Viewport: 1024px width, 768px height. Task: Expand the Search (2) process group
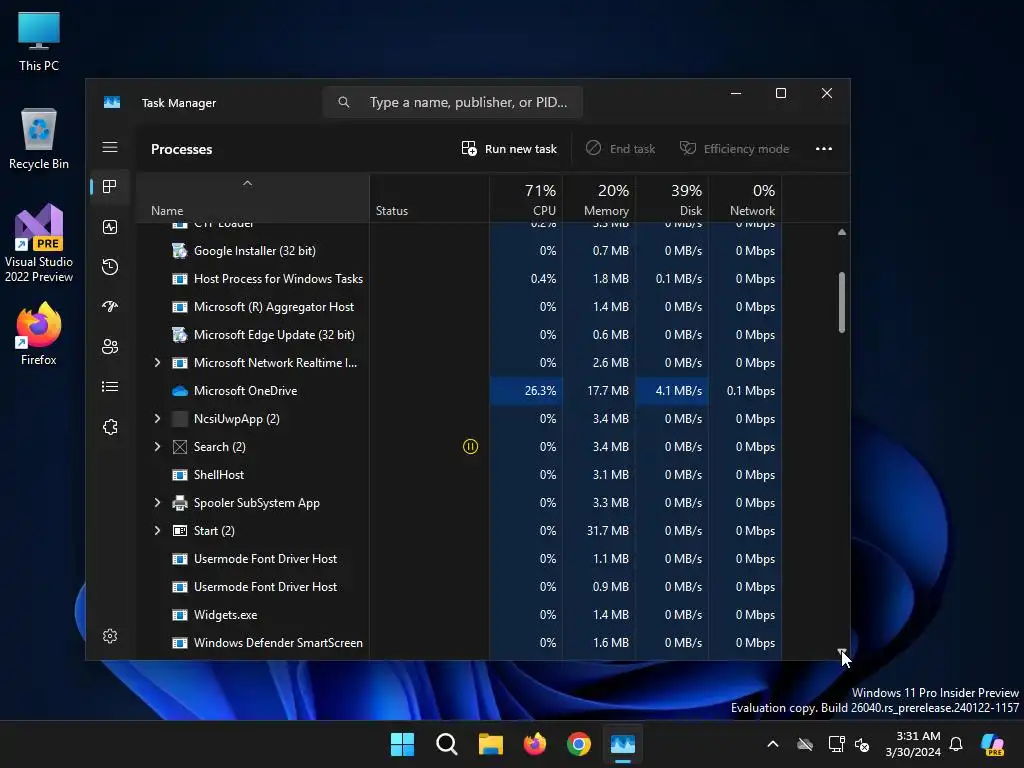tap(157, 447)
